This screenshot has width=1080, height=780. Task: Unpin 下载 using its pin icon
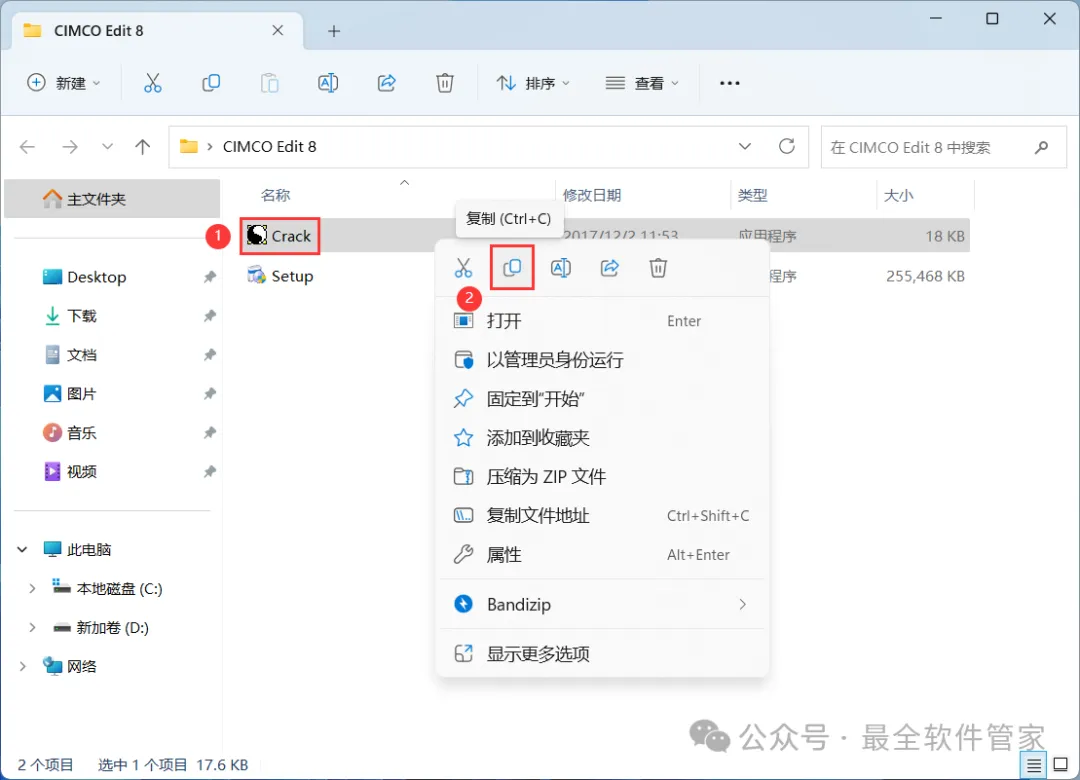[x=209, y=316]
